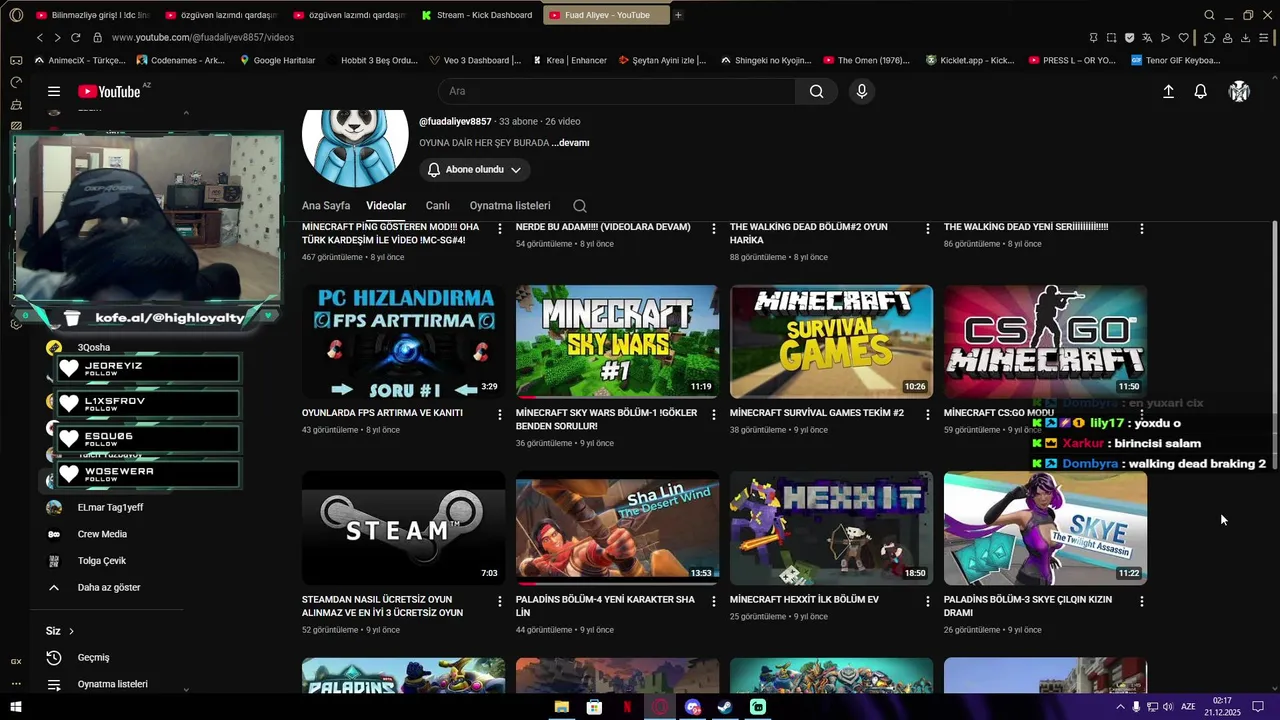Go back with the browser back arrow
Viewport: 1280px width, 720px height.
tap(40, 37)
